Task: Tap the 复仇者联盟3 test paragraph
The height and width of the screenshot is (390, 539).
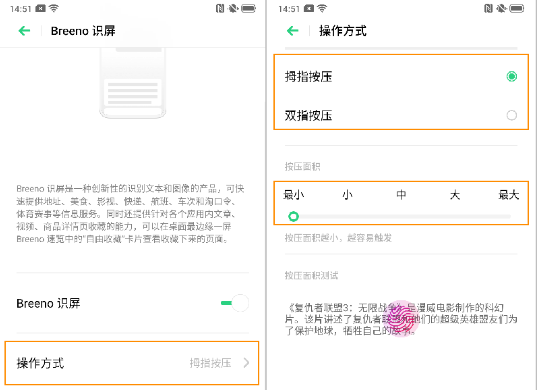Action: click(401, 319)
